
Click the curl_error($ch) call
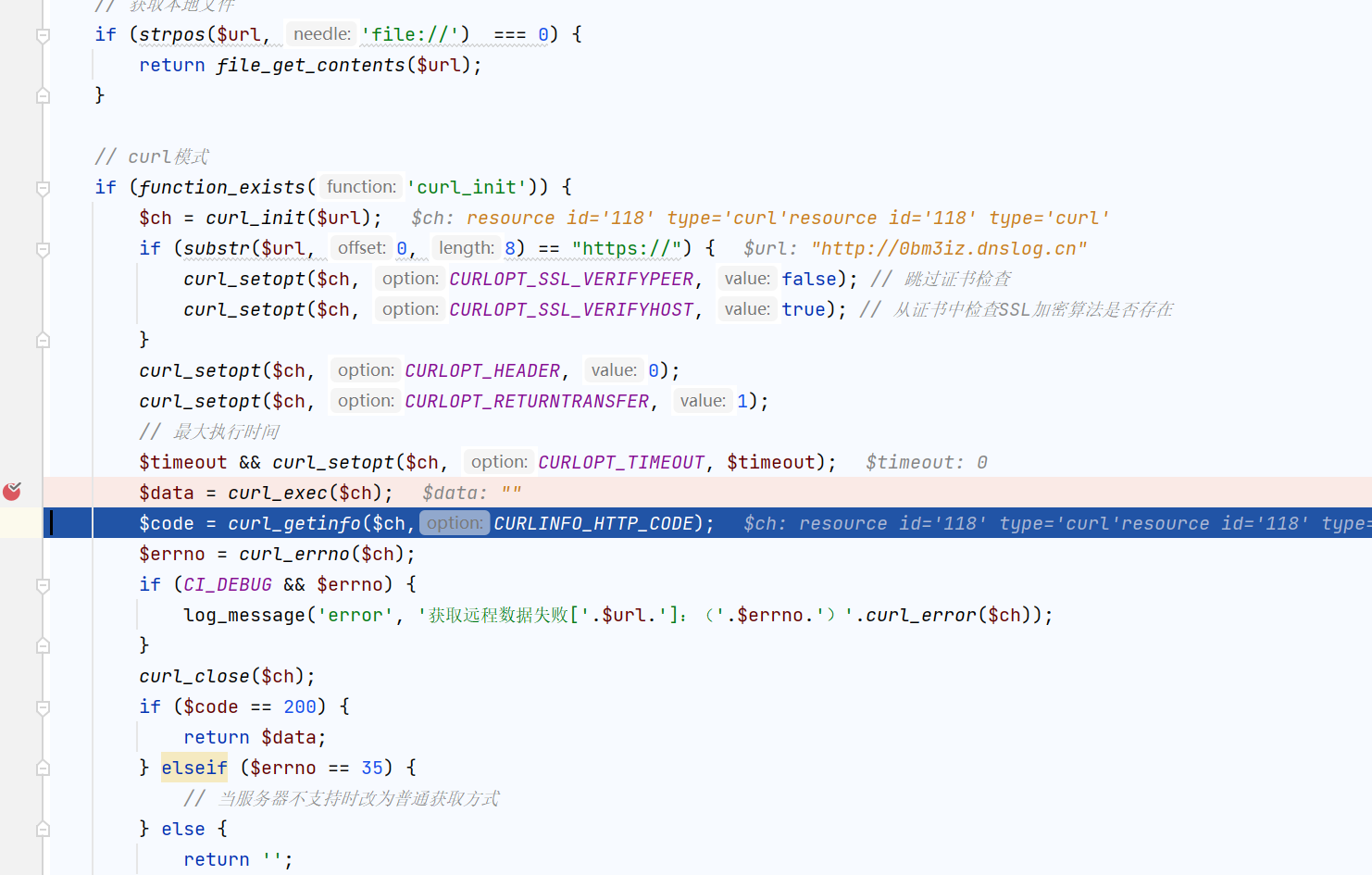click(x=948, y=615)
